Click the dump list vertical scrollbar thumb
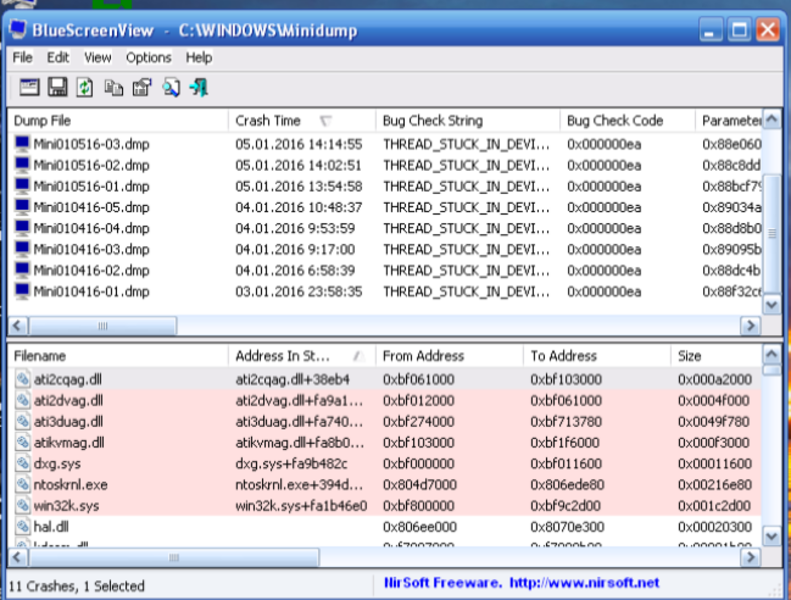 pos(771,233)
